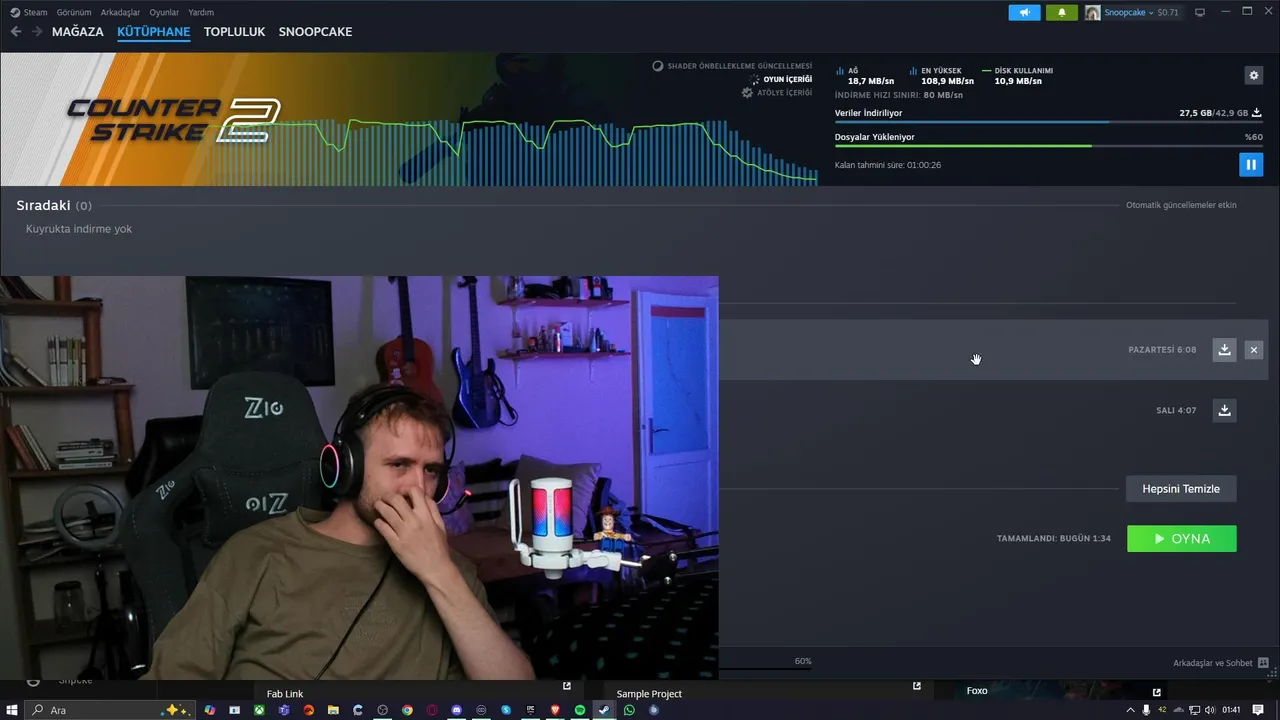The image size is (1280, 720).
Task: Open Xbox app from taskbar
Action: click(259, 710)
